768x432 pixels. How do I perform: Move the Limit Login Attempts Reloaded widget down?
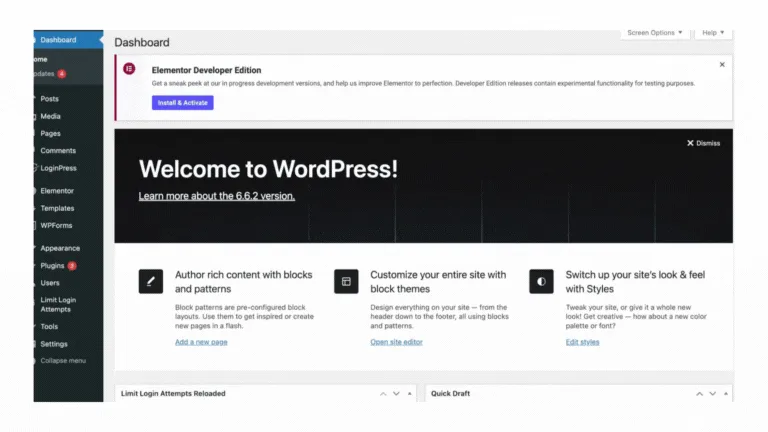396,394
